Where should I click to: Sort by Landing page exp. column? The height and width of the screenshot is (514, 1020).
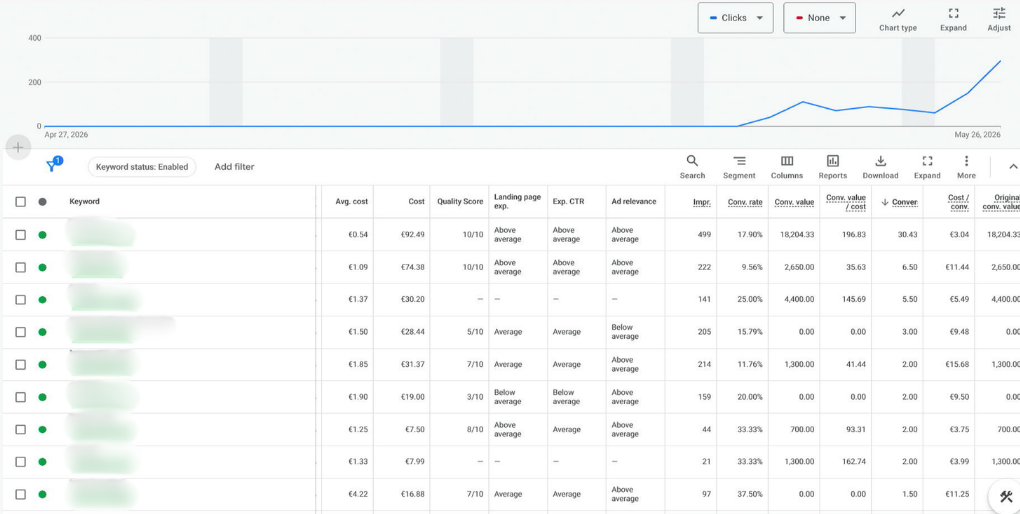point(517,201)
